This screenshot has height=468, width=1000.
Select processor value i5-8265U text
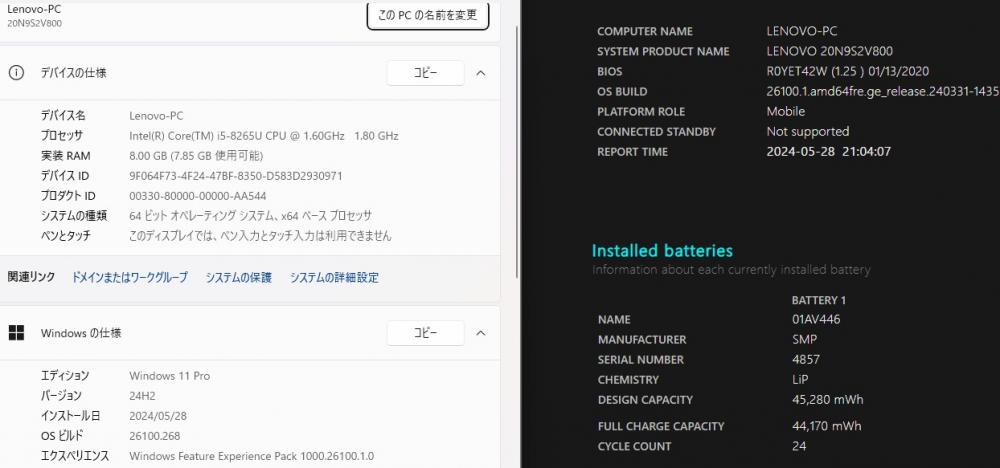[x=263, y=136]
